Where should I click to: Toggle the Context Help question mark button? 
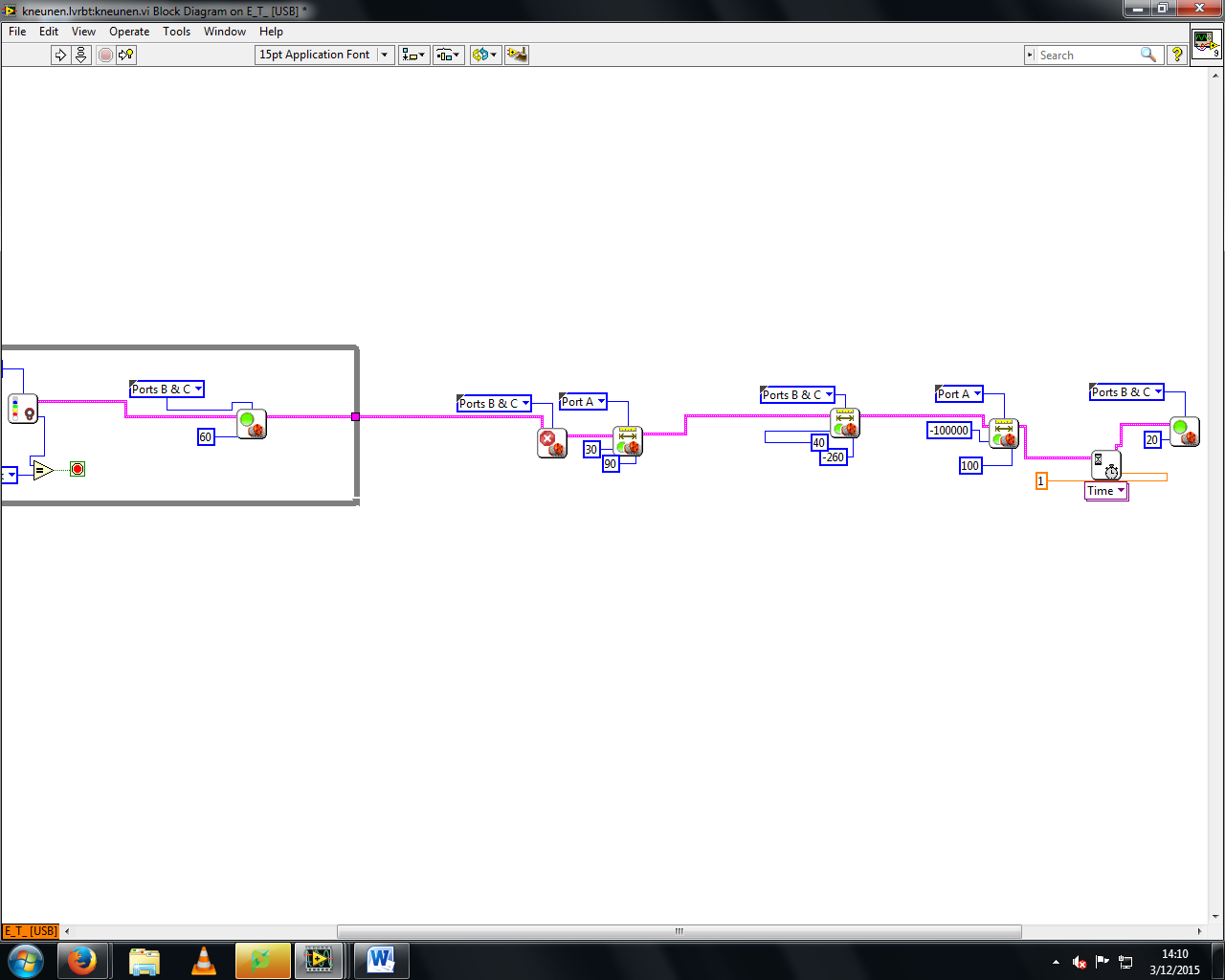click(1177, 55)
